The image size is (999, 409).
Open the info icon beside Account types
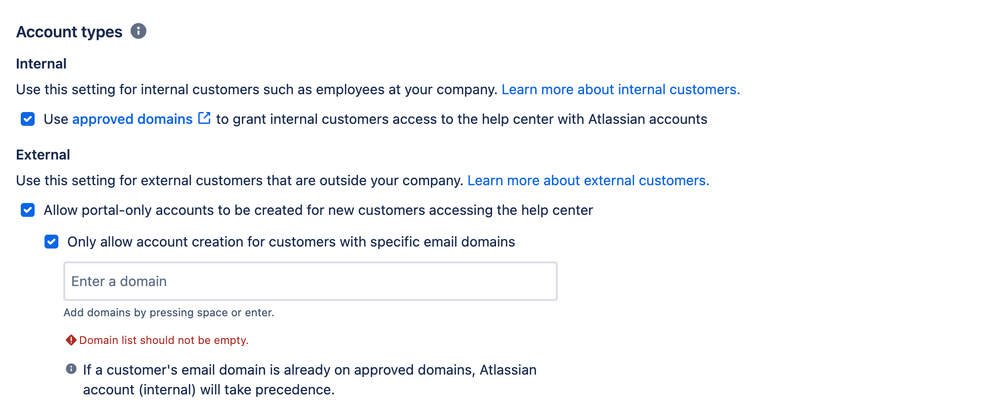coord(138,31)
